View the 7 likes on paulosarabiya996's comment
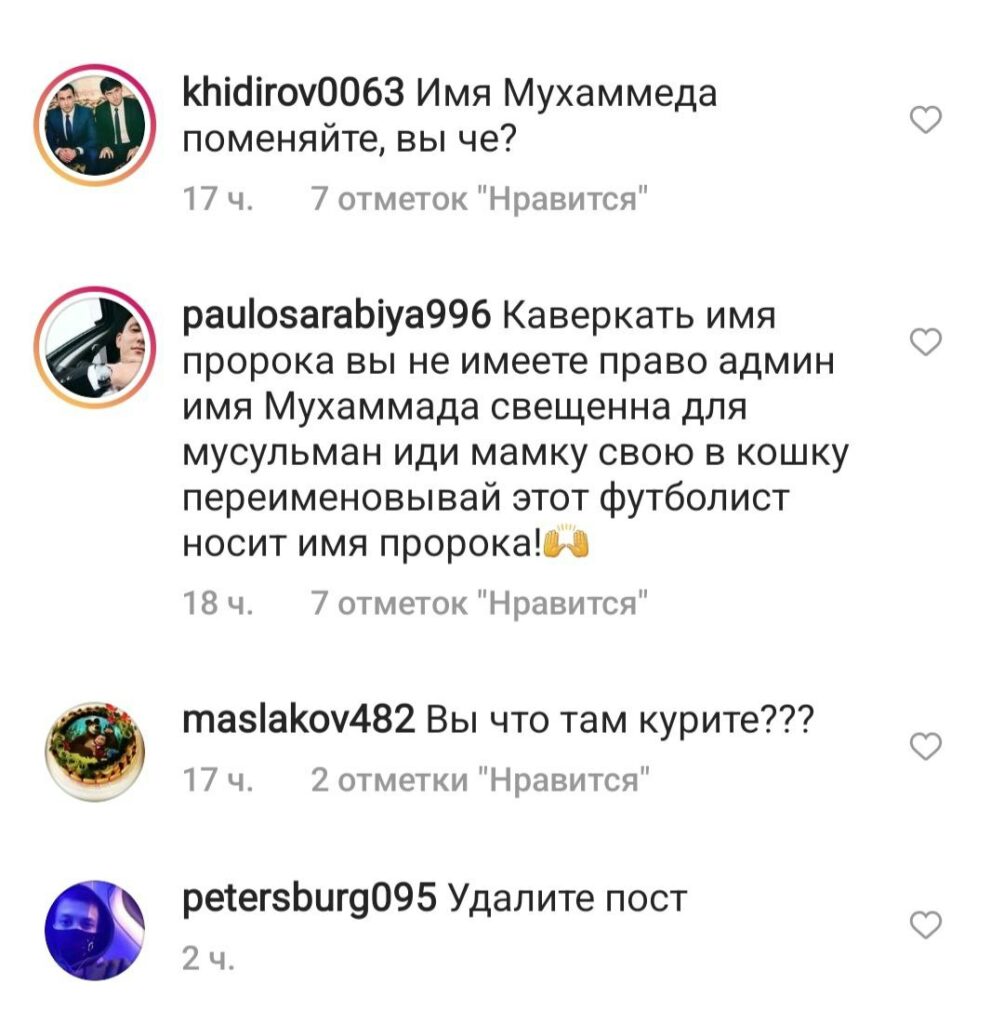 click(479, 603)
